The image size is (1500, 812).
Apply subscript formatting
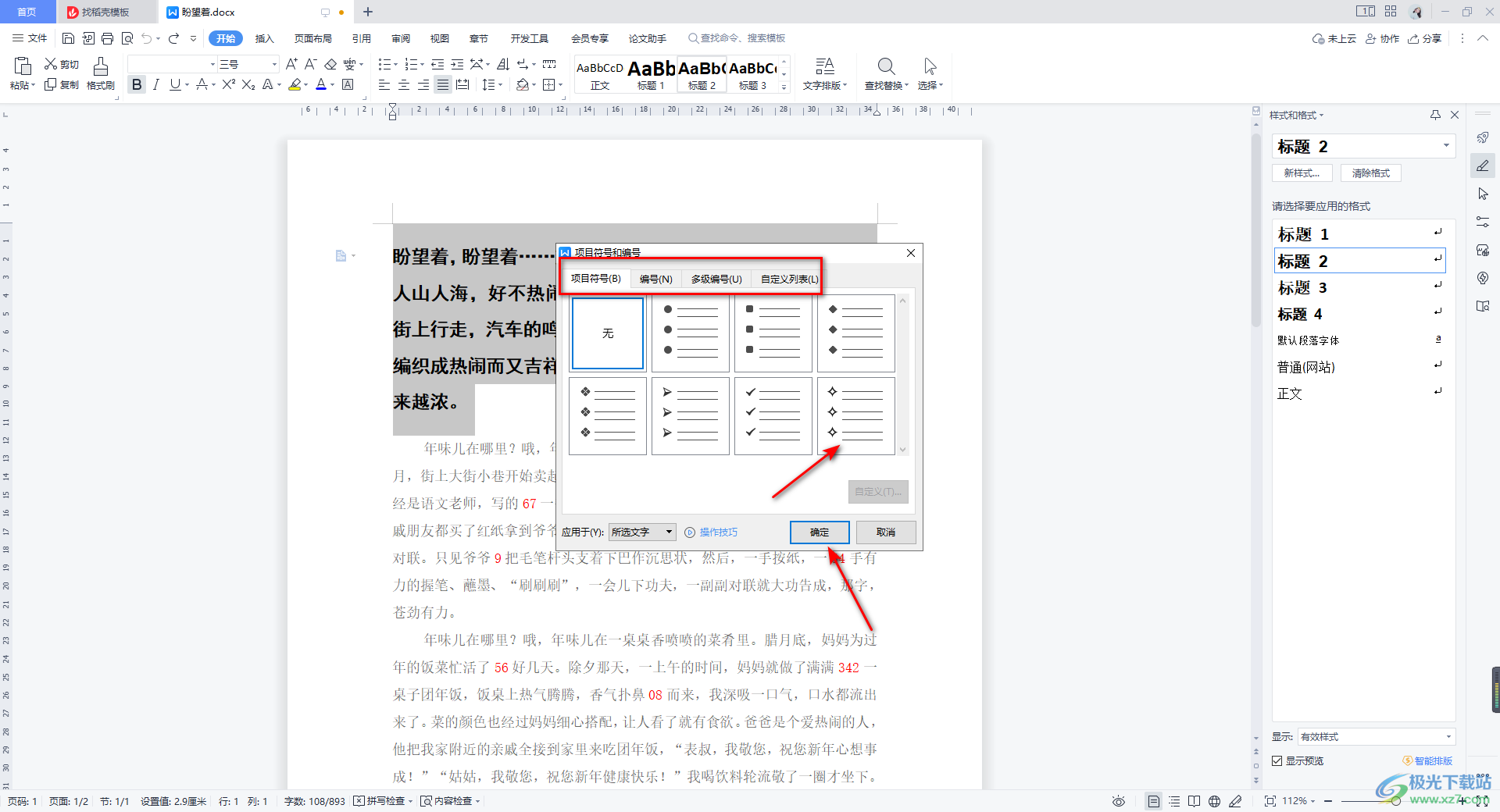248,85
